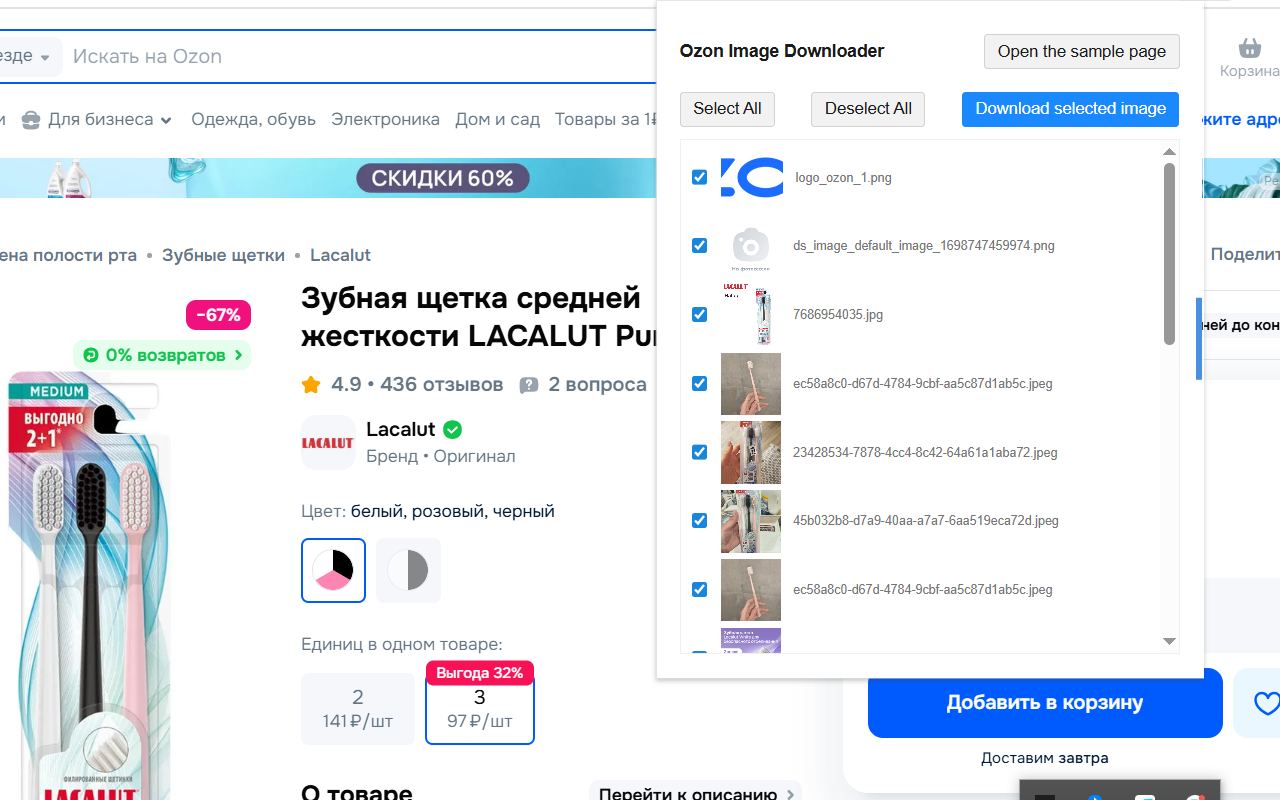Click the file name ds_image_default_image_1698747459974.png
This screenshot has height=800, width=1280.
tap(924, 246)
